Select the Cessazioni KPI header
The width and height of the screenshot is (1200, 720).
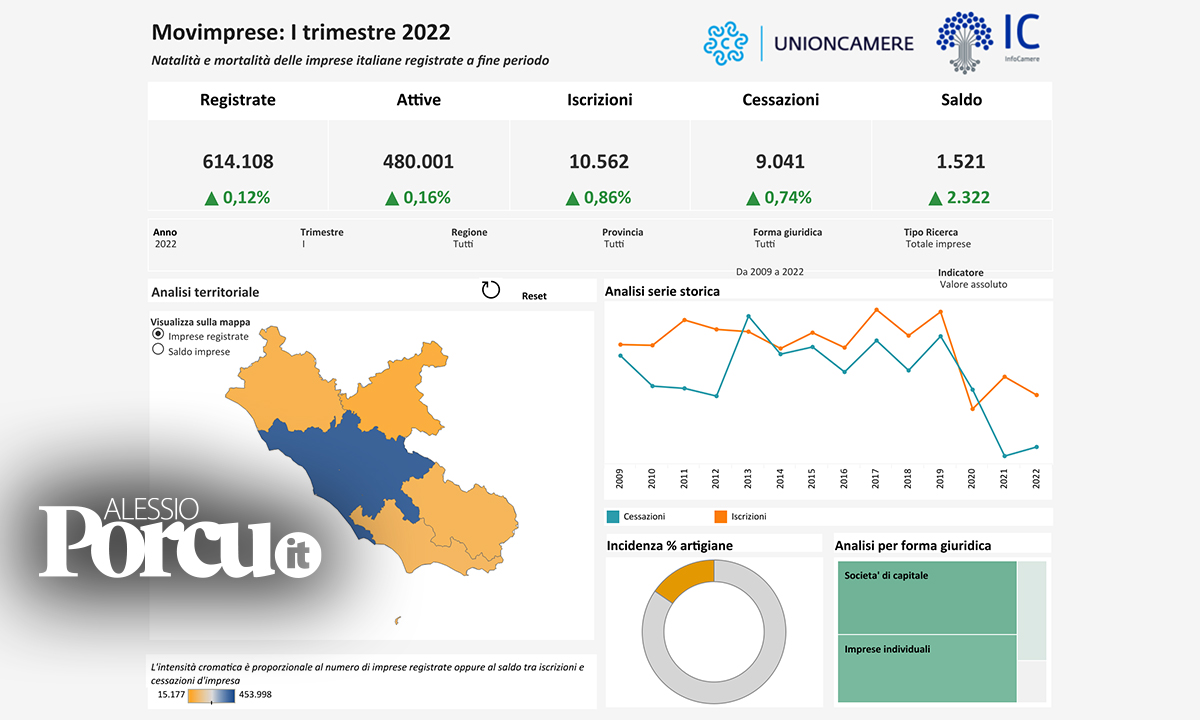[x=780, y=100]
